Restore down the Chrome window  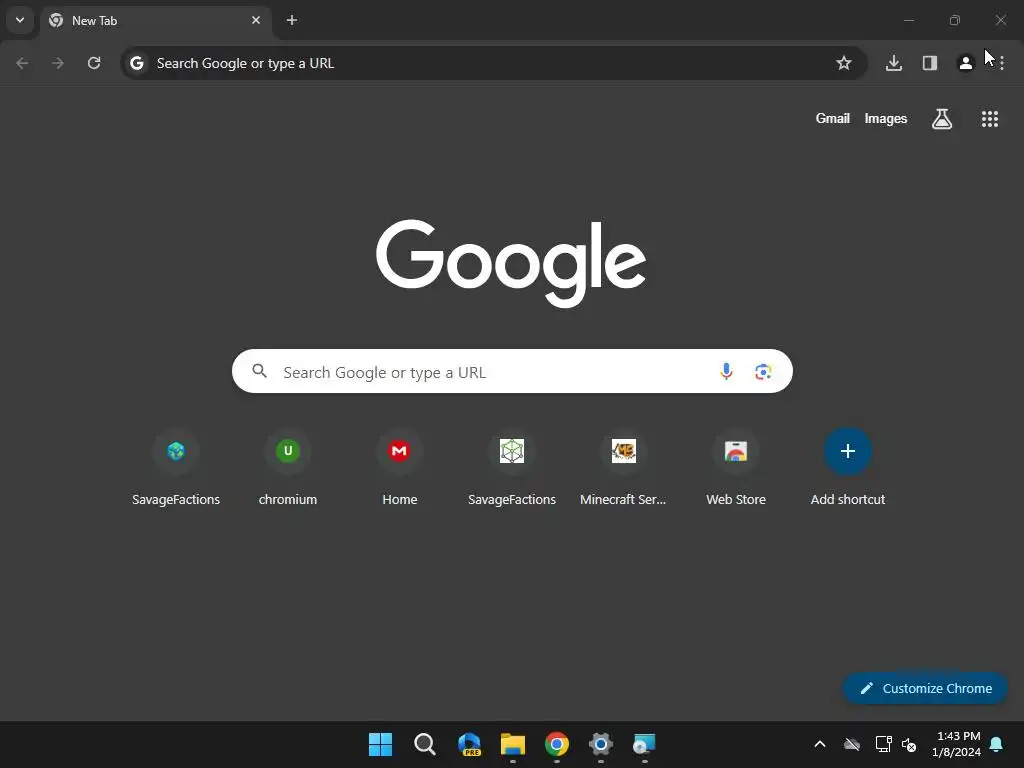[x=955, y=20]
